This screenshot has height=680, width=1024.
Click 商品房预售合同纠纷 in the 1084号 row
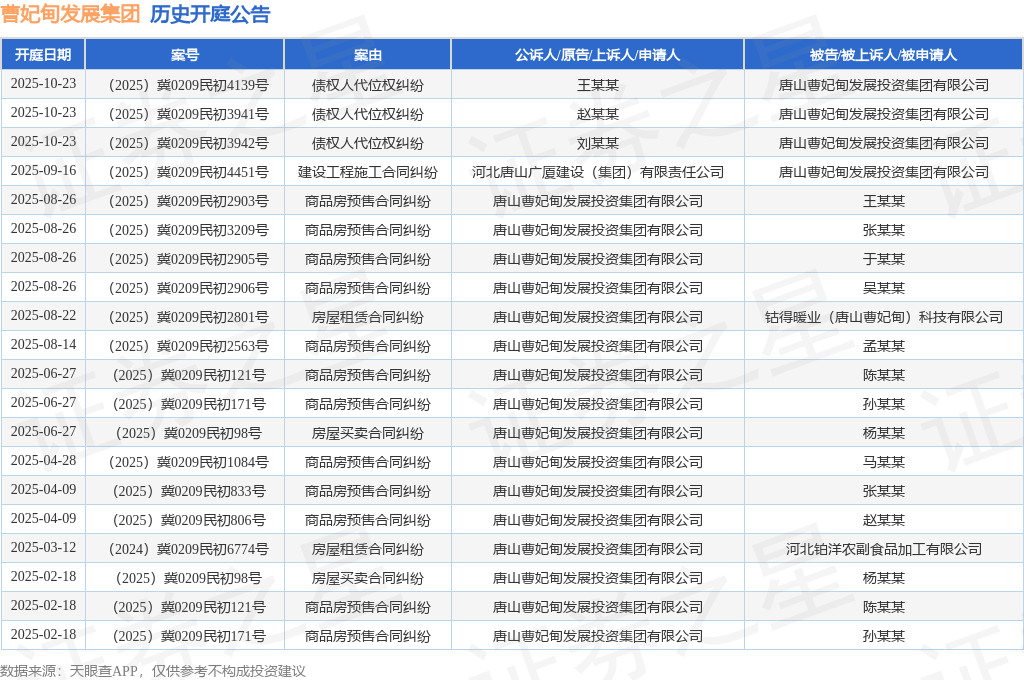(368, 462)
